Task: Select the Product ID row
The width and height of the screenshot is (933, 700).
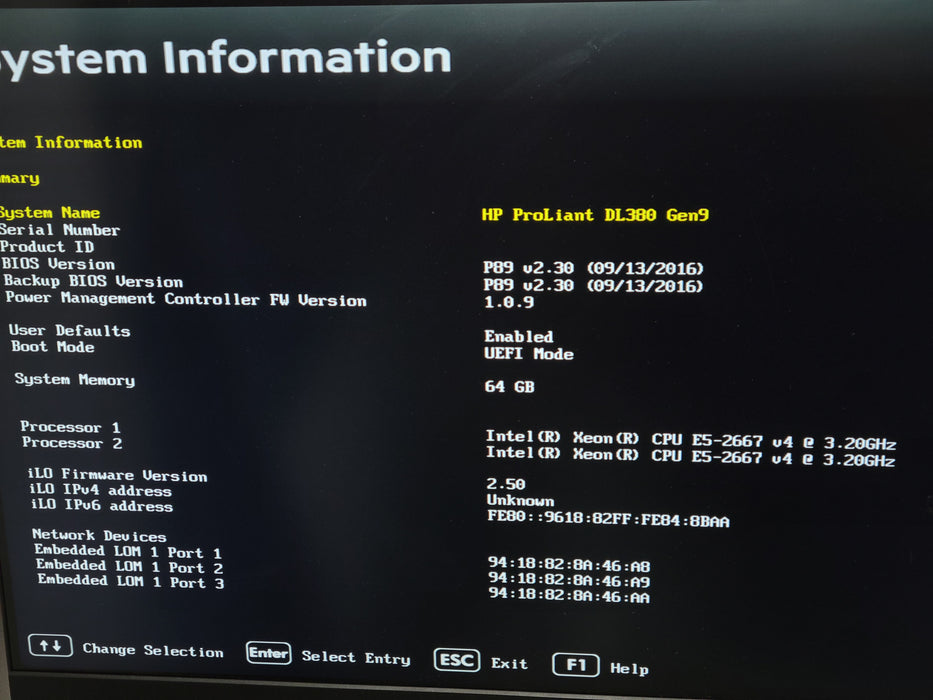Action: tap(47, 246)
